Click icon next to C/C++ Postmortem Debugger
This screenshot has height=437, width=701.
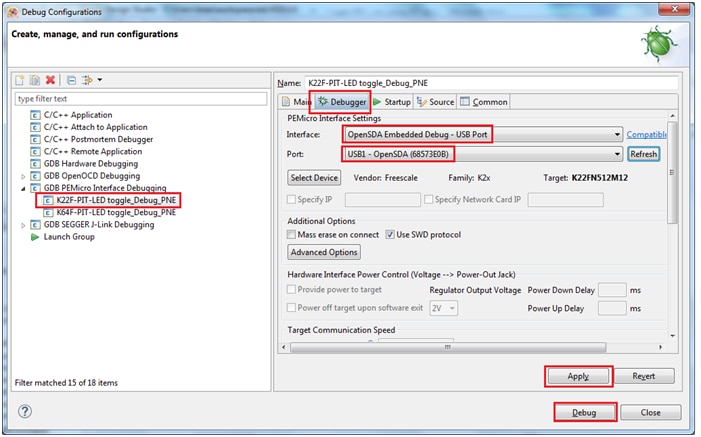(x=35, y=140)
